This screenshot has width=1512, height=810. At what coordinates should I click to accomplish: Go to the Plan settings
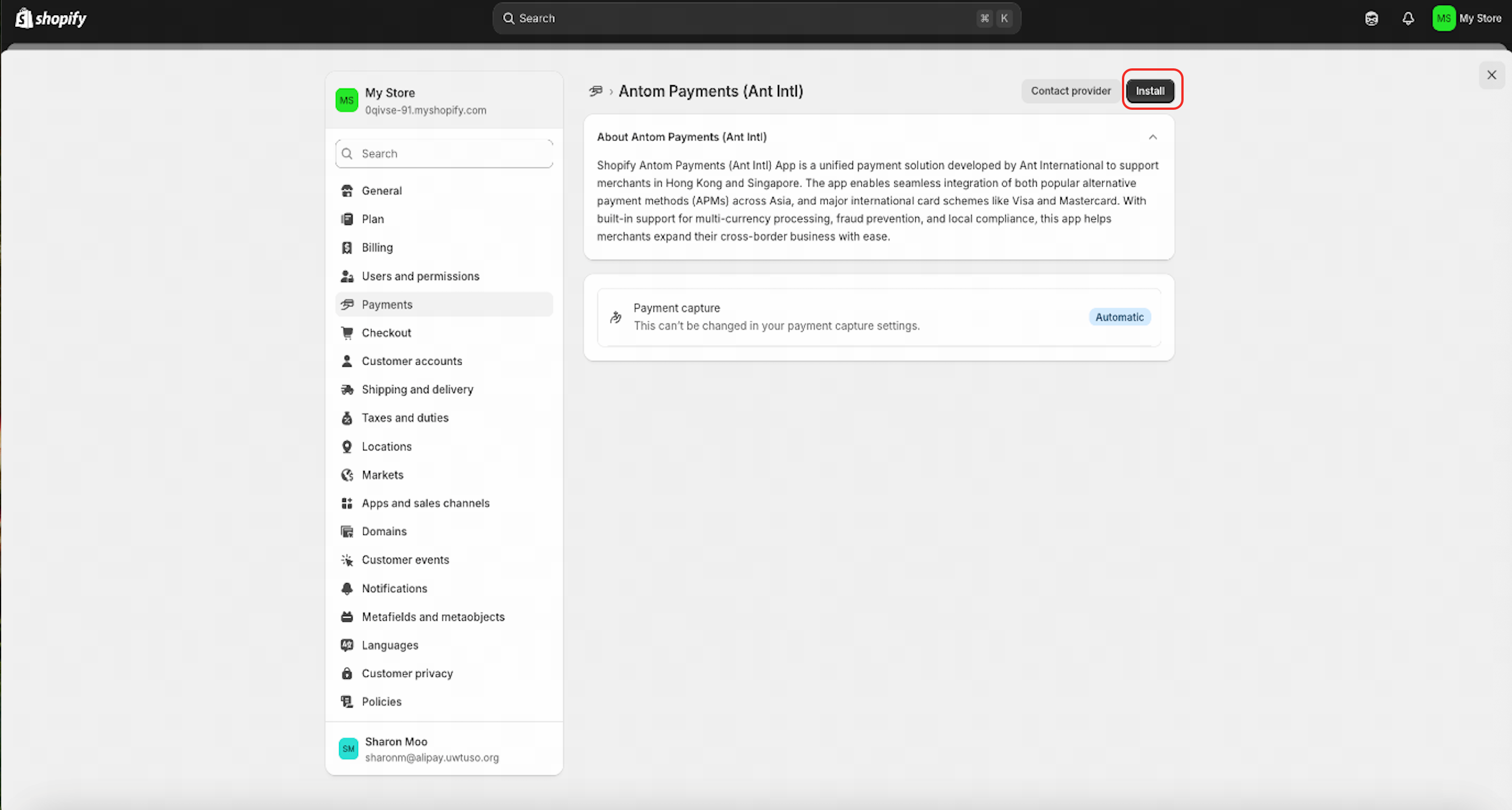444,220
